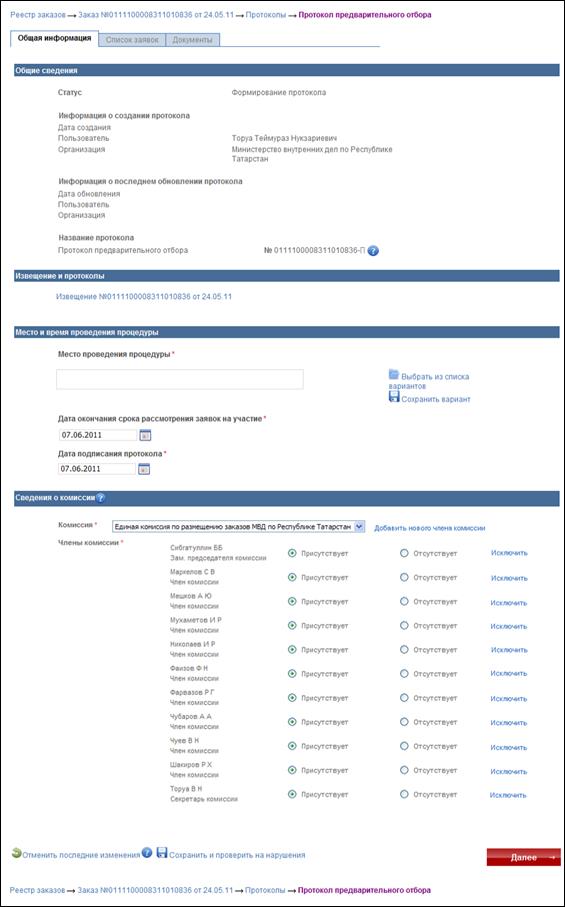
Task: Mark Сибгатуллин ББ as Присутствует
Action: point(292,554)
